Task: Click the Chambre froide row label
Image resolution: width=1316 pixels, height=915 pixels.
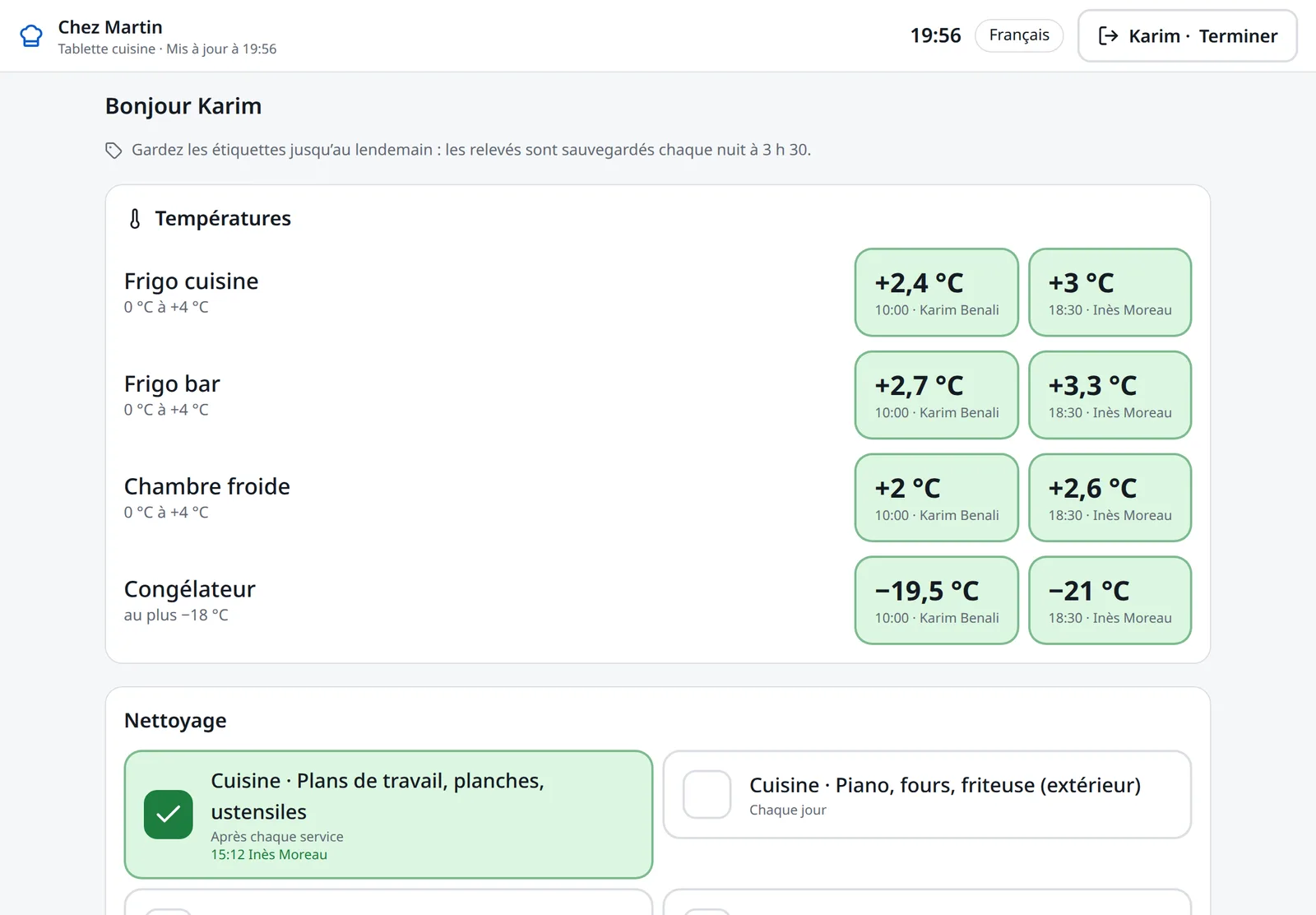Action: pyautogui.click(x=207, y=486)
